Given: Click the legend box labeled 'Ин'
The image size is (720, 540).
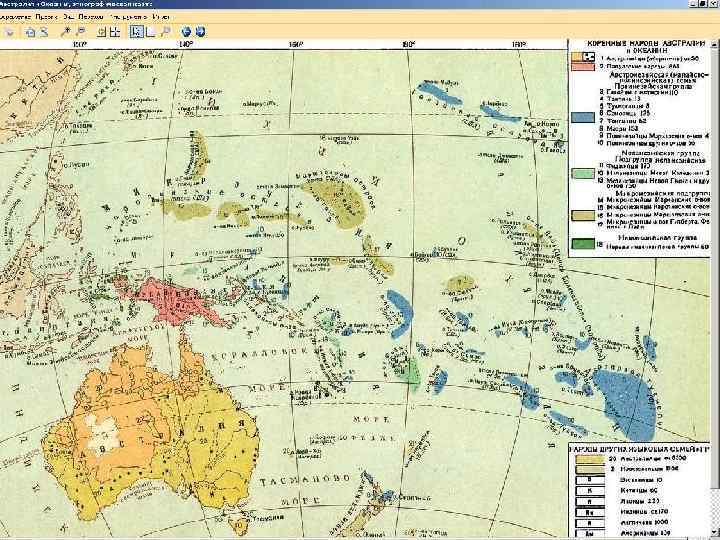Looking at the screenshot, I should [x=590, y=512].
